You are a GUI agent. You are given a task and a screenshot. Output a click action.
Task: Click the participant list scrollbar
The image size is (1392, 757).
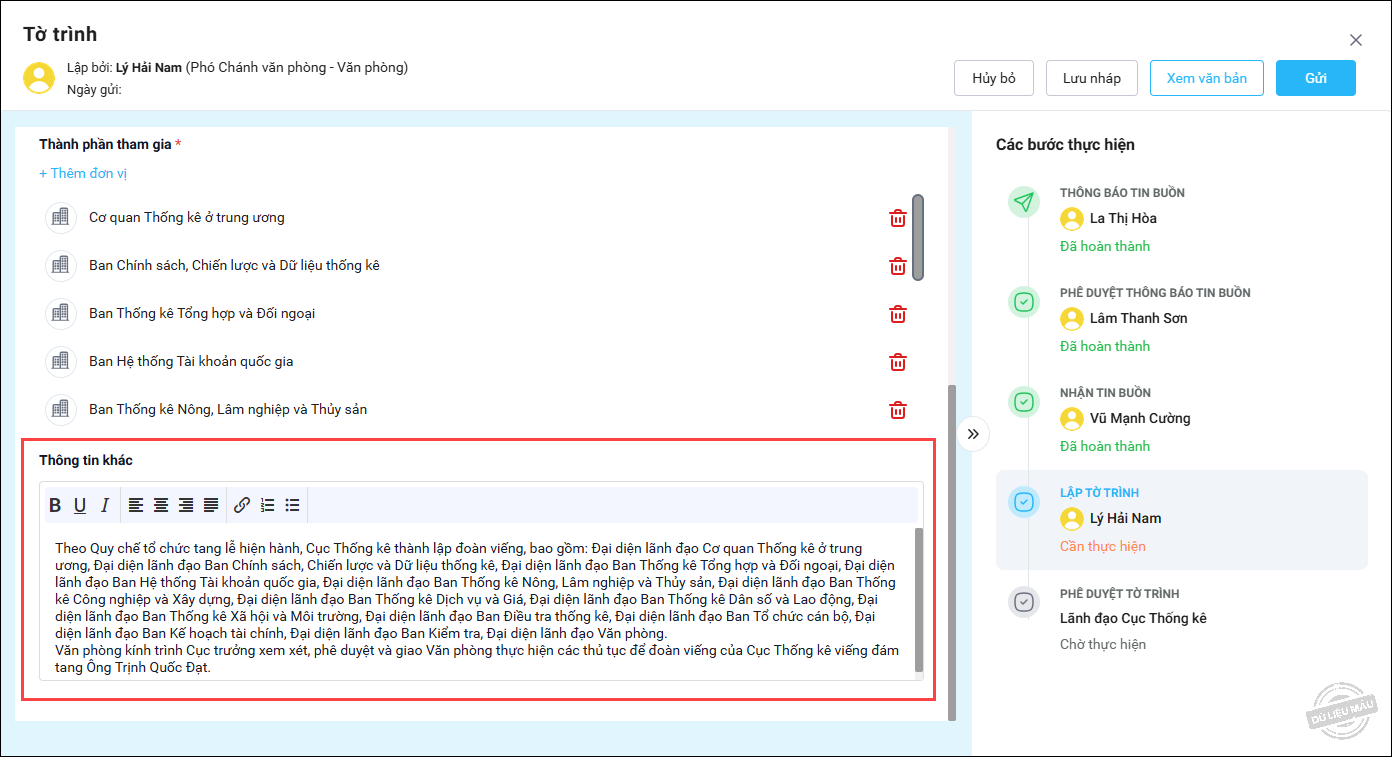coord(917,237)
